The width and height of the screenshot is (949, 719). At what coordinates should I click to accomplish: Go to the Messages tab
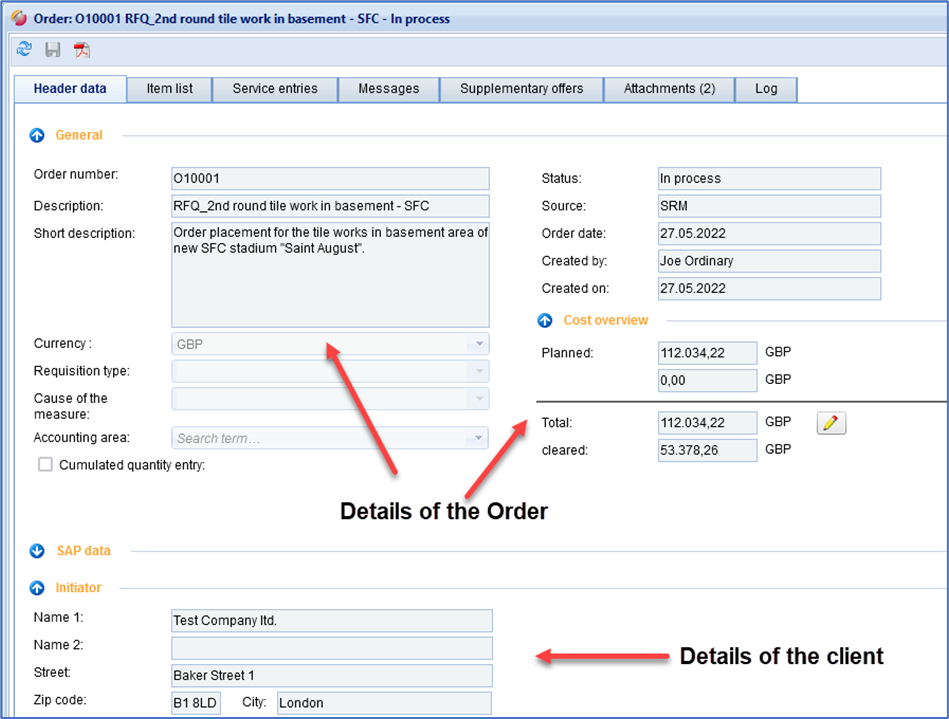[388, 89]
